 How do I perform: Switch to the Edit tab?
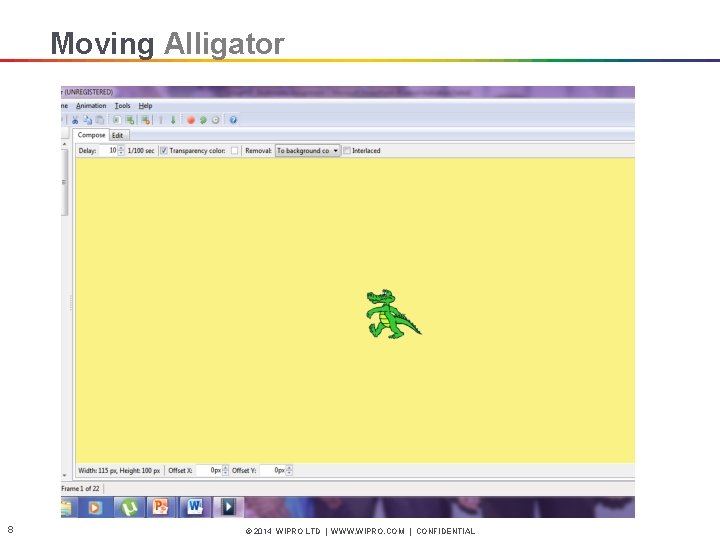coord(118,135)
